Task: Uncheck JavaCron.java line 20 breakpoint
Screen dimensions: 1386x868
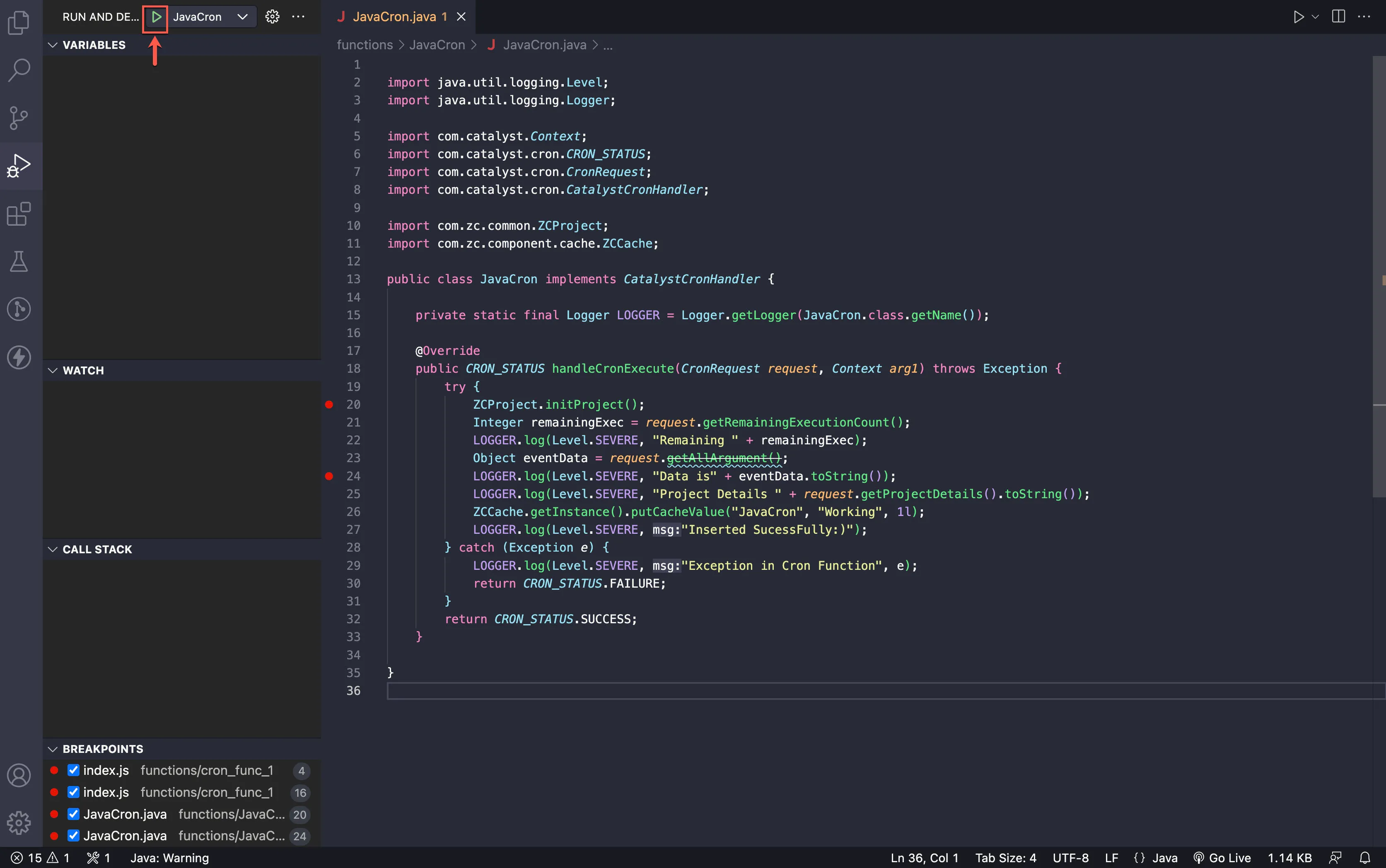Action: pyautogui.click(x=73, y=814)
